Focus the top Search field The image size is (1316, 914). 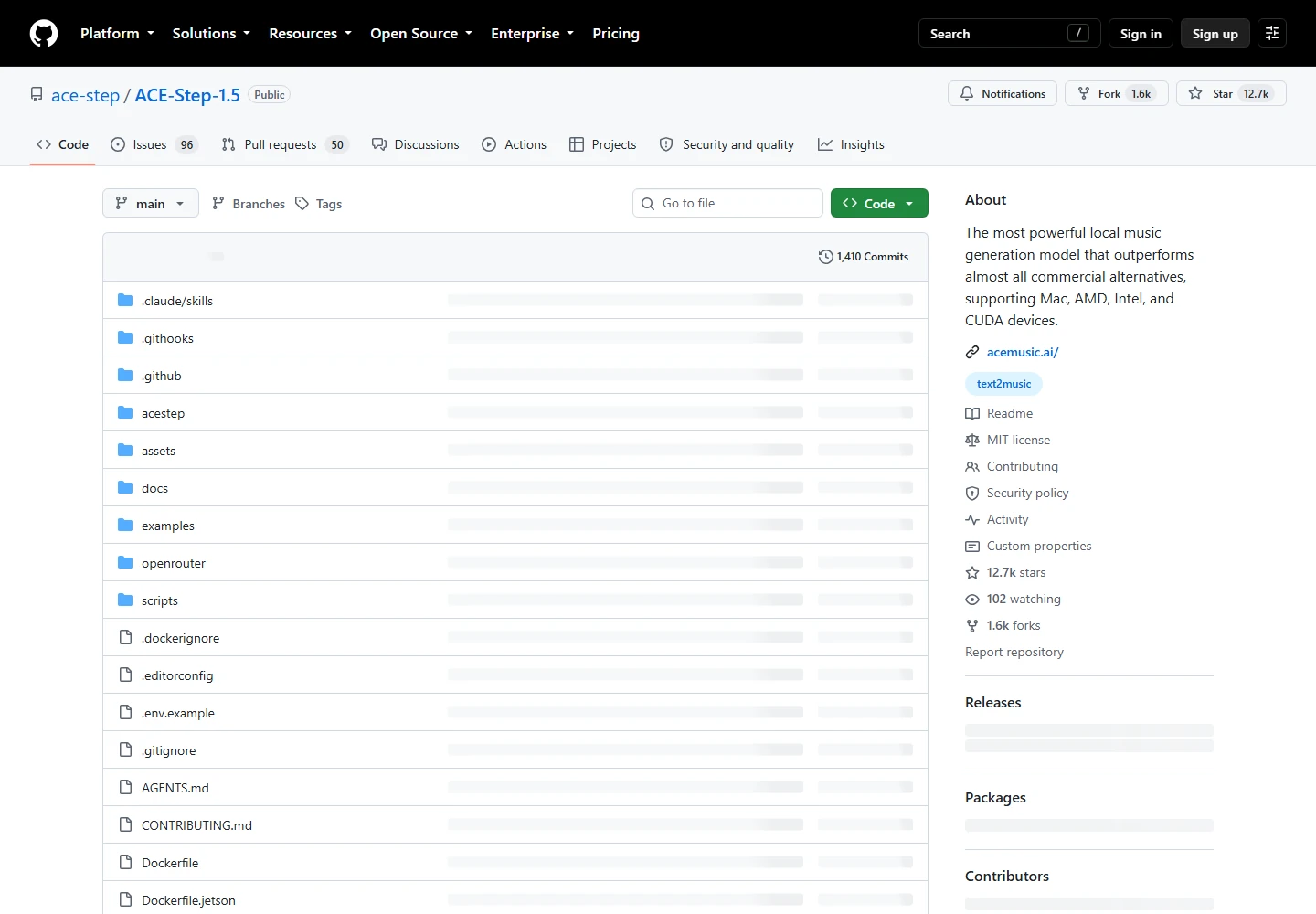pos(1009,34)
